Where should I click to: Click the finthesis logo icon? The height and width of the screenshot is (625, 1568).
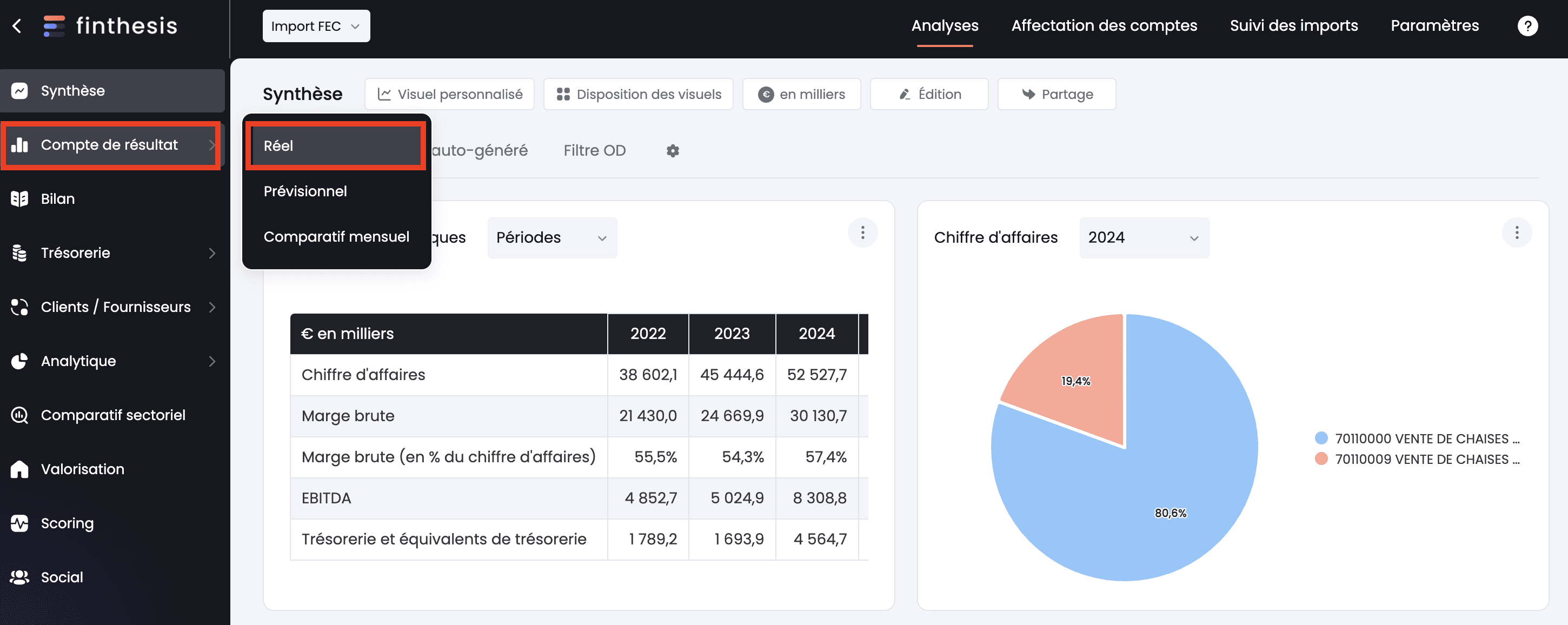point(54,25)
